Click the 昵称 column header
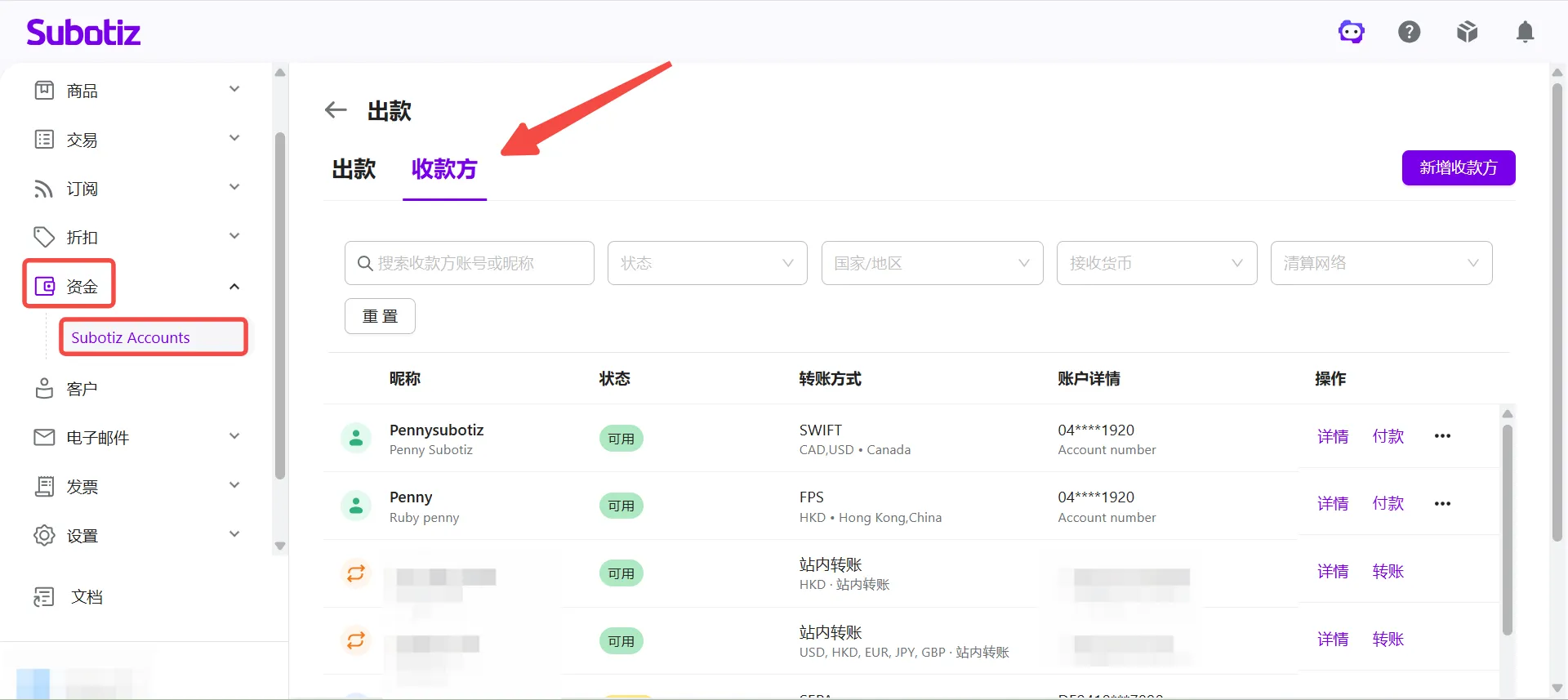Screen dimensions: 1568x700 click(405, 379)
